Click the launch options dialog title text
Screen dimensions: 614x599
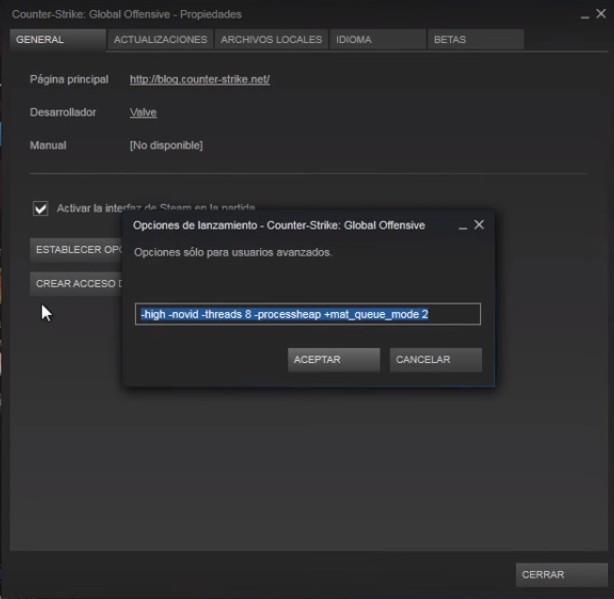click(279, 226)
